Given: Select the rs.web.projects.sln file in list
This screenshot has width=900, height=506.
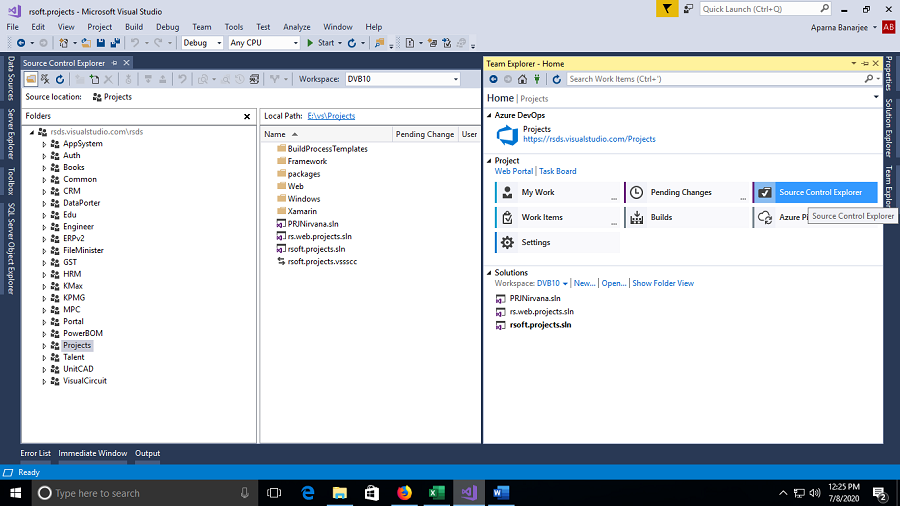Looking at the screenshot, I should (x=320, y=236).
